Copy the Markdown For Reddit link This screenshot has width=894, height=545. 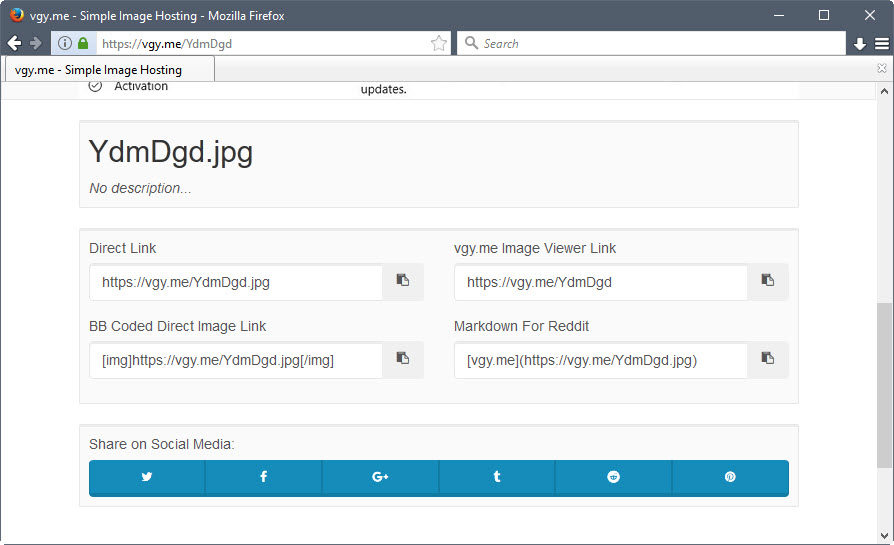[x=768, y=359]
